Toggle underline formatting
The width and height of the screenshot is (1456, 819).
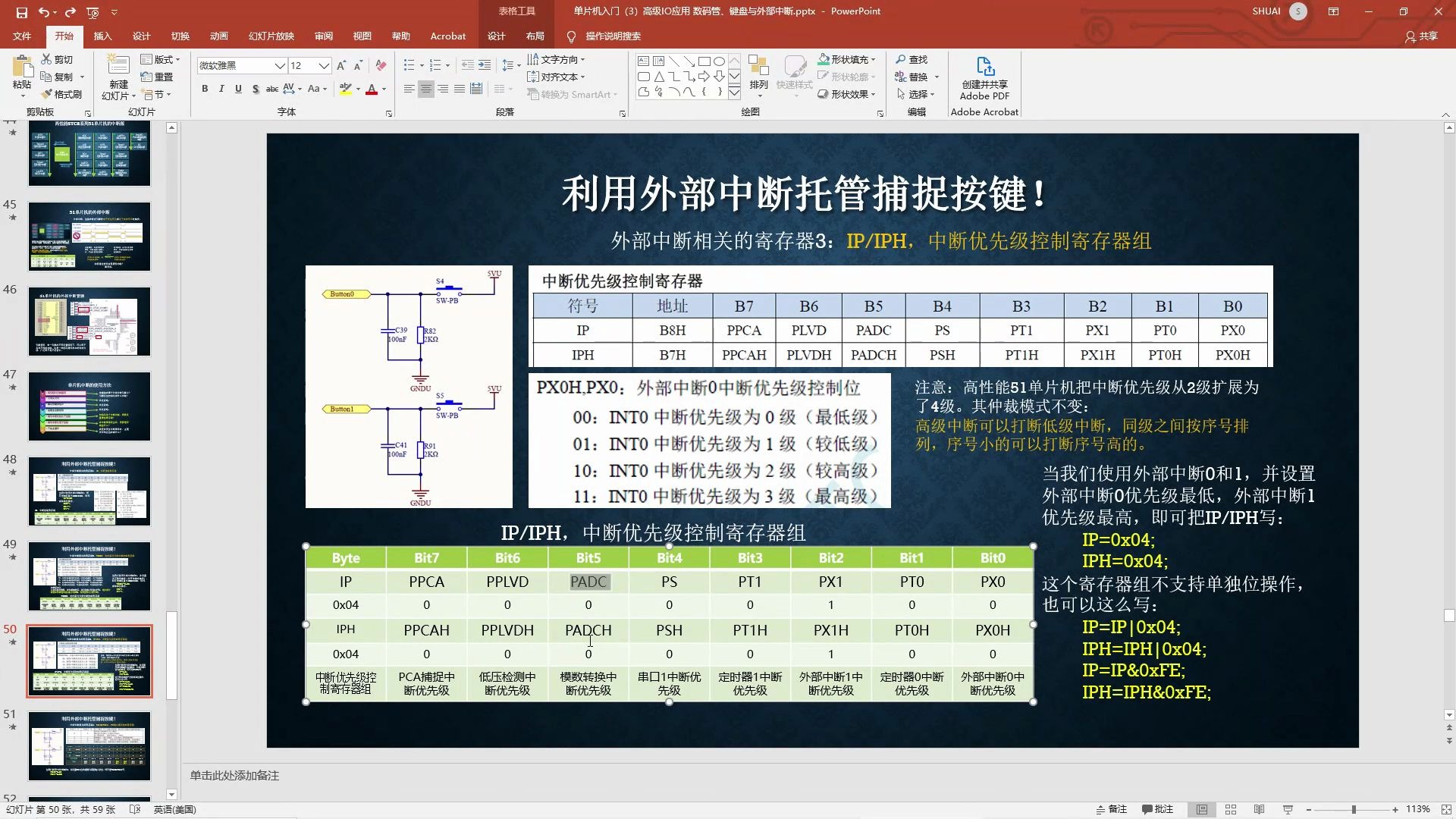click(x=237, y=89)
